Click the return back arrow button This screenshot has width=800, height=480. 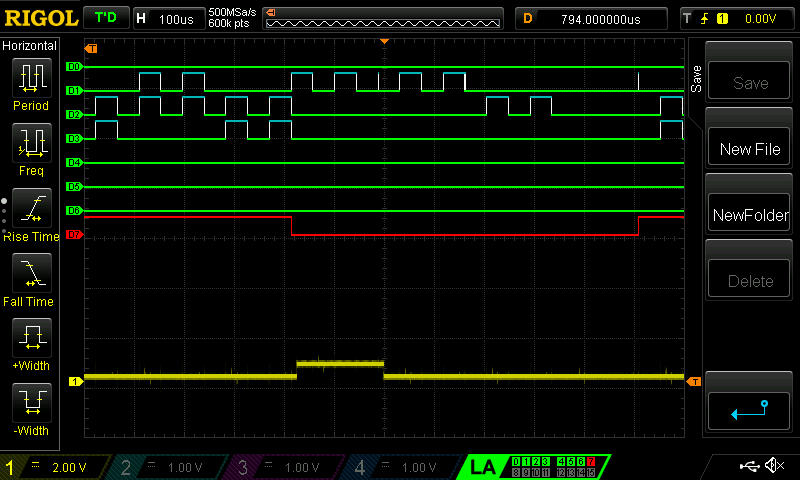[749, 408]
